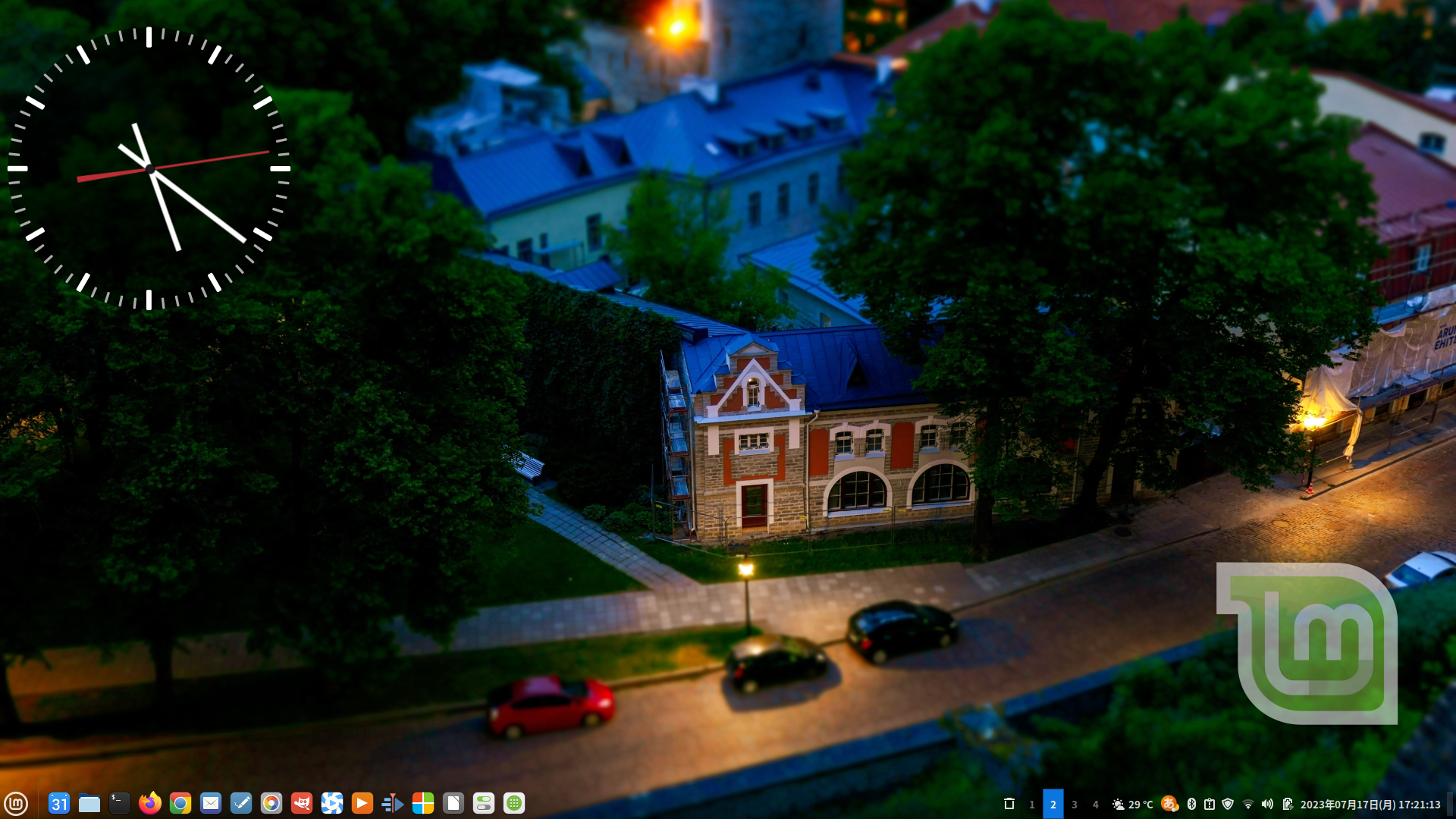Click the Japanese input method indicator
Viewport: 1456px width, 819px height.
tap(1169, 804)
